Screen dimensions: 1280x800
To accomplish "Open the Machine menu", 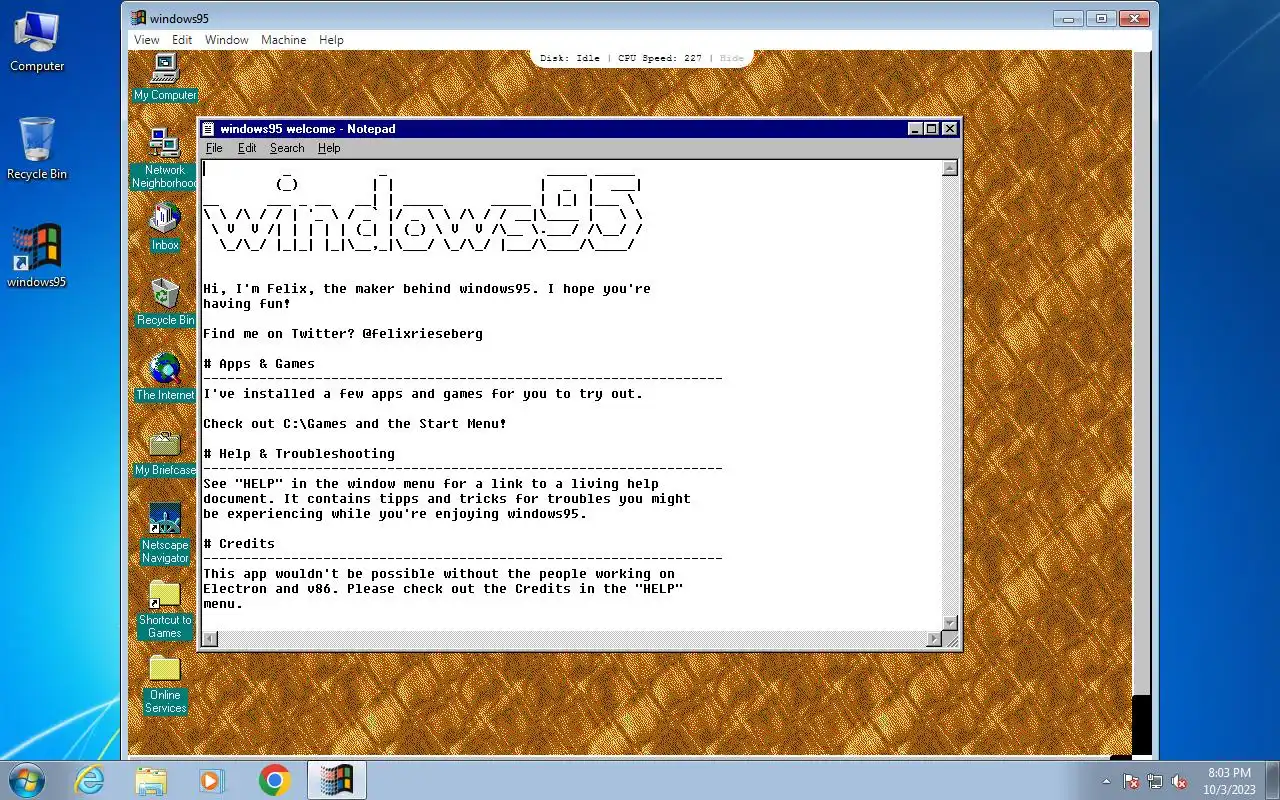I will click(x=284, y=40).
